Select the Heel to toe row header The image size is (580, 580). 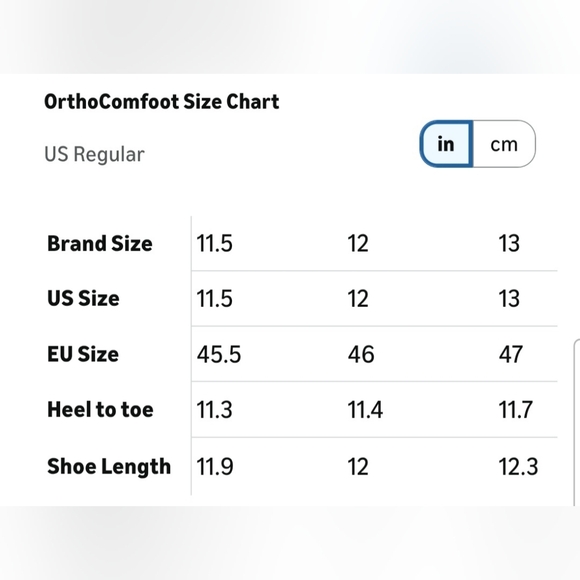[x=100, y=410]
